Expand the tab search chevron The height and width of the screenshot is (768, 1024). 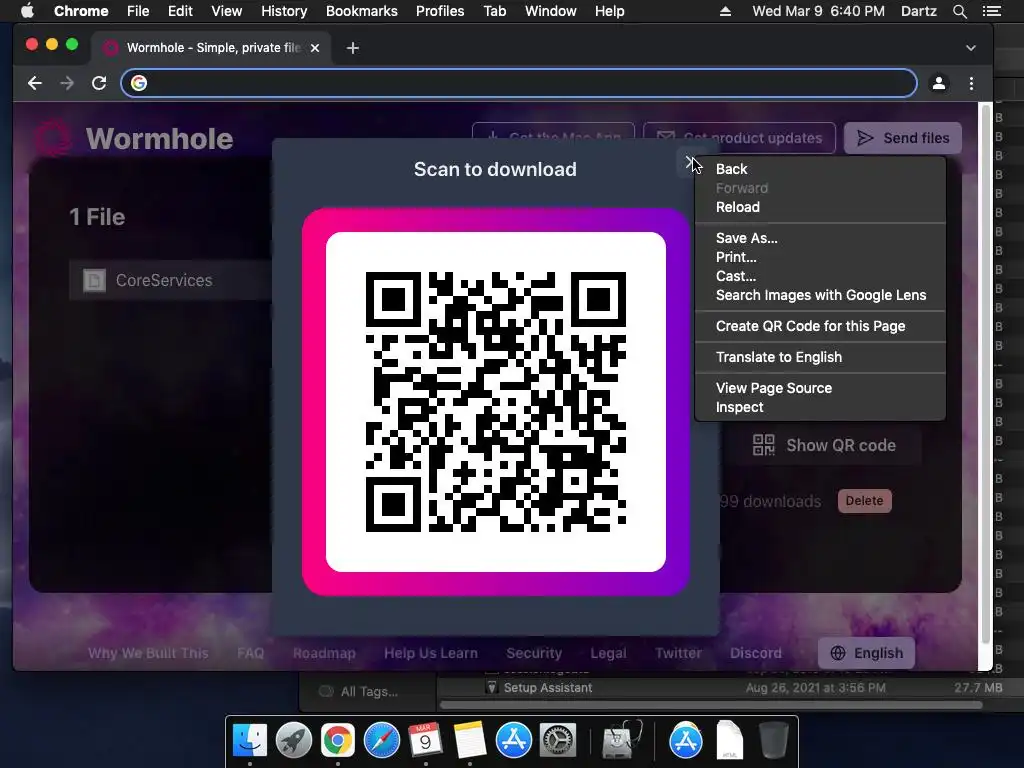(x=970, y=48)
